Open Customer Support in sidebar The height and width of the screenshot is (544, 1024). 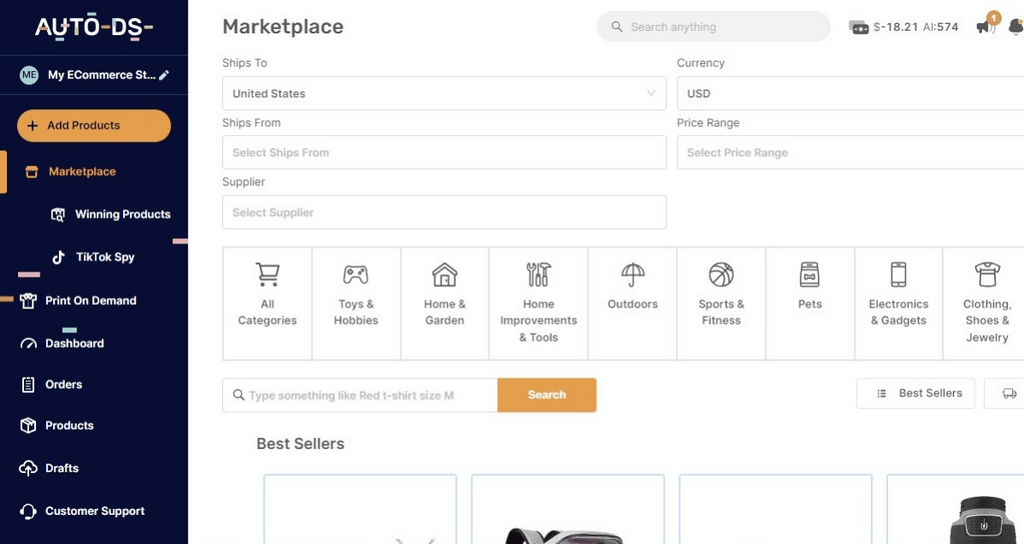click(95, 511)
